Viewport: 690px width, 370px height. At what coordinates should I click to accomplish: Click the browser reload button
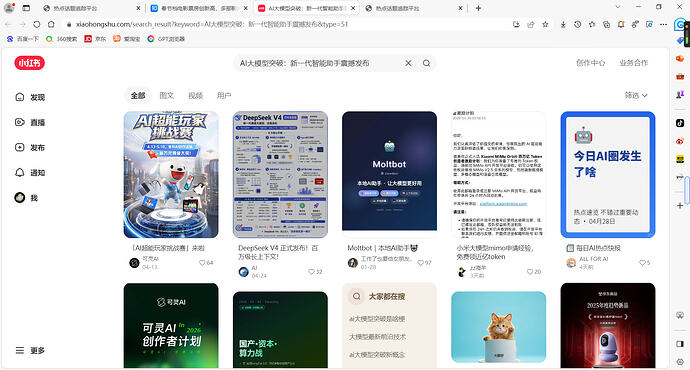click(x=37, y=25)
